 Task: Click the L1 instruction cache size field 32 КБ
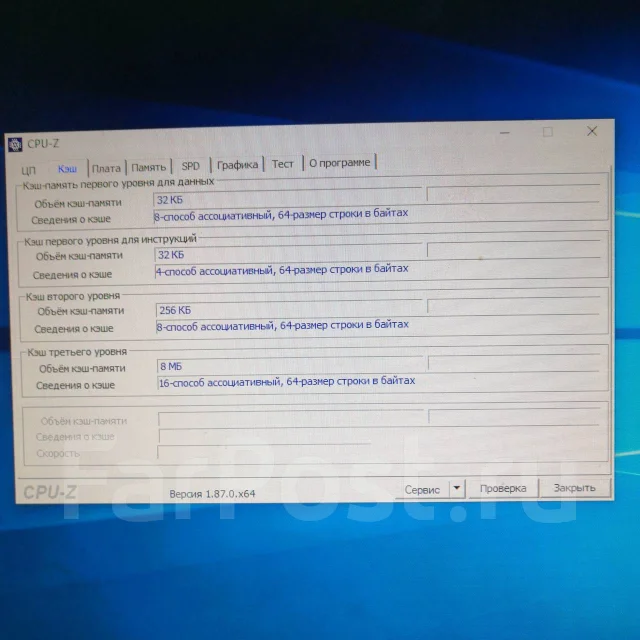[x=288, y=253]
